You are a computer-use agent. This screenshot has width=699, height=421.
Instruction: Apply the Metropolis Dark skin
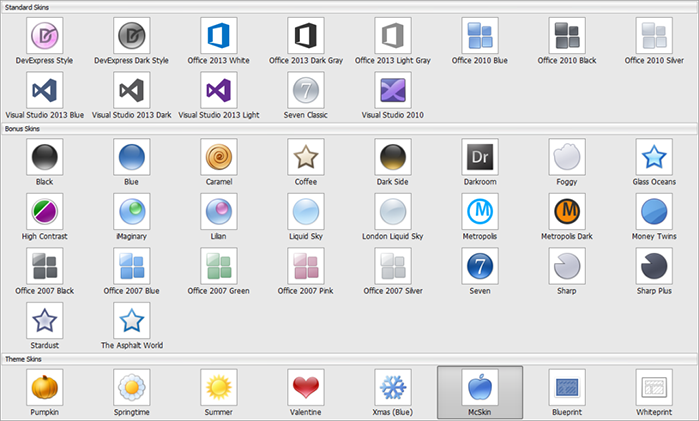[x=567, y=211]
